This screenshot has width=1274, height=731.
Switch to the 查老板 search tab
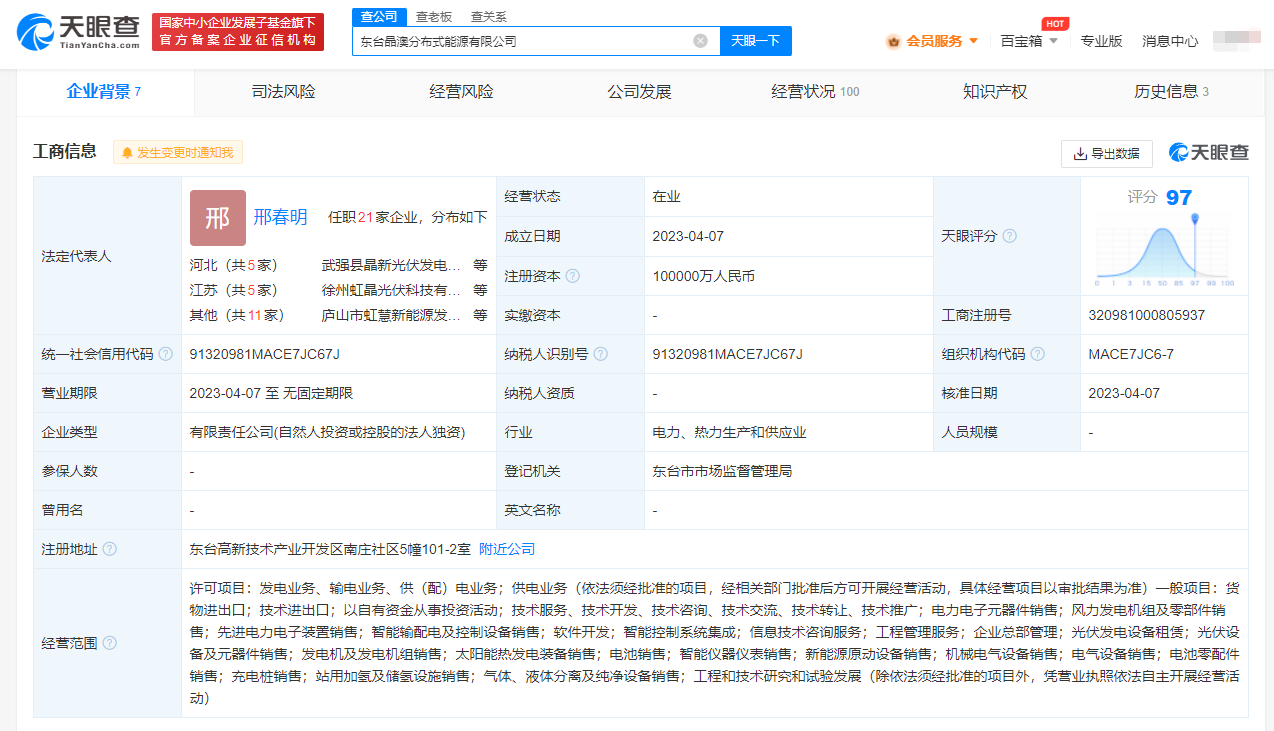pos(434,17)
